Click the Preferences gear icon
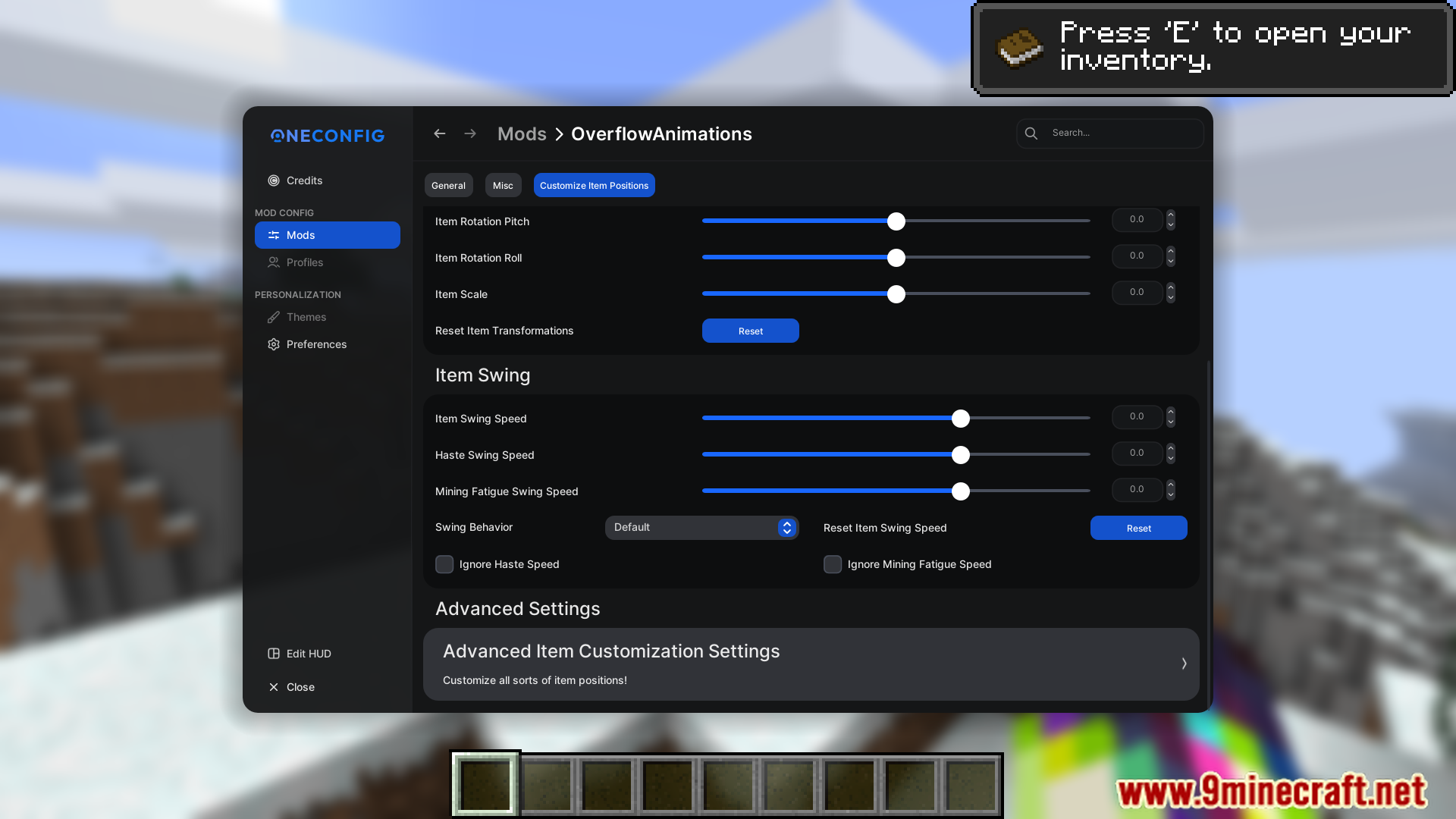This screenshot has height=819, width=1456. [x=274, y=344]
